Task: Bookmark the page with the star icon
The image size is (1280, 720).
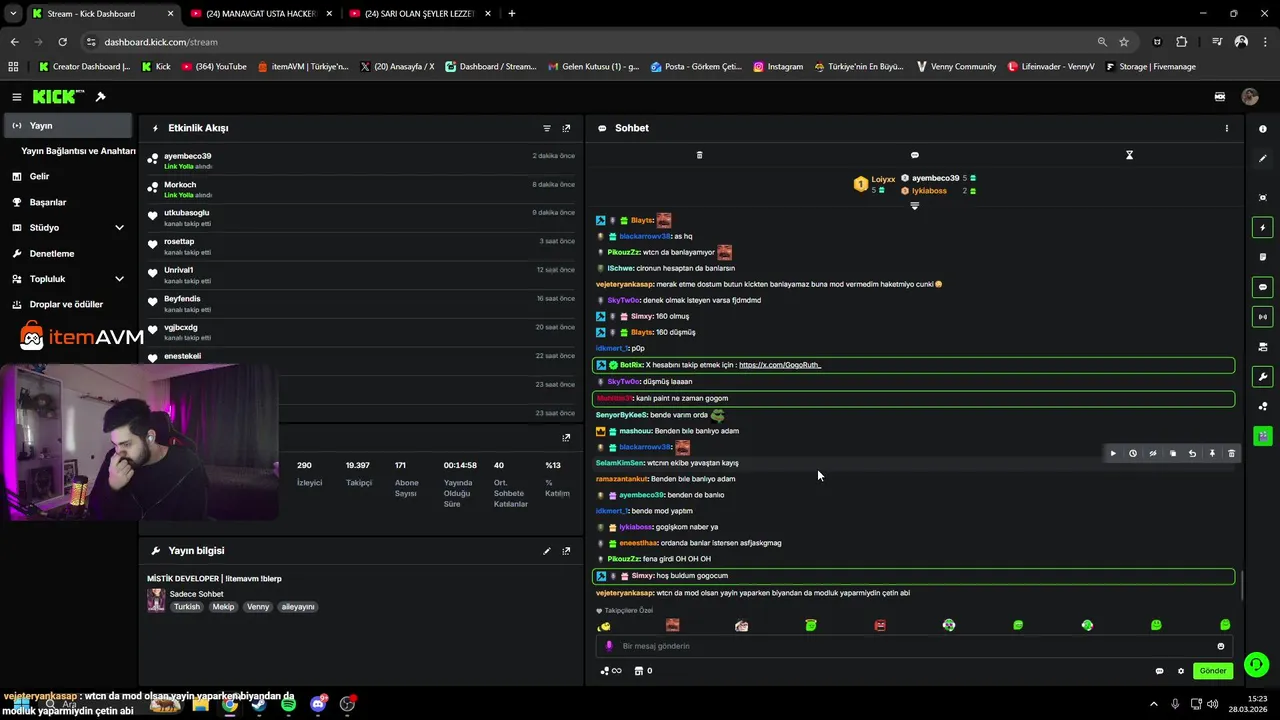Action: coord(1124,42)
